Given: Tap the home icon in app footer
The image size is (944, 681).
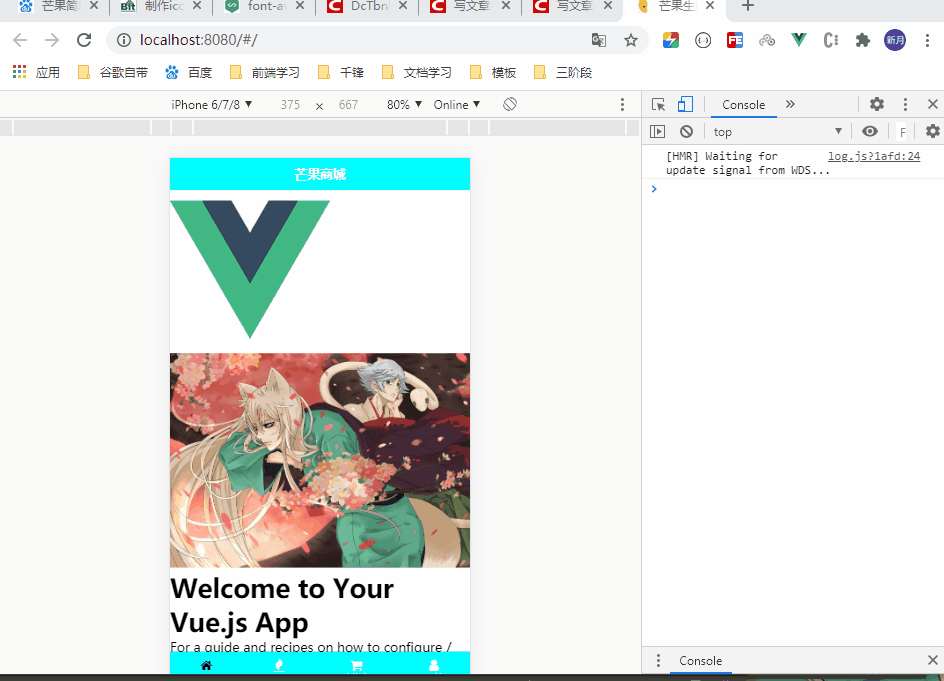Looking at the screenshot, I should tap(206, 665).
